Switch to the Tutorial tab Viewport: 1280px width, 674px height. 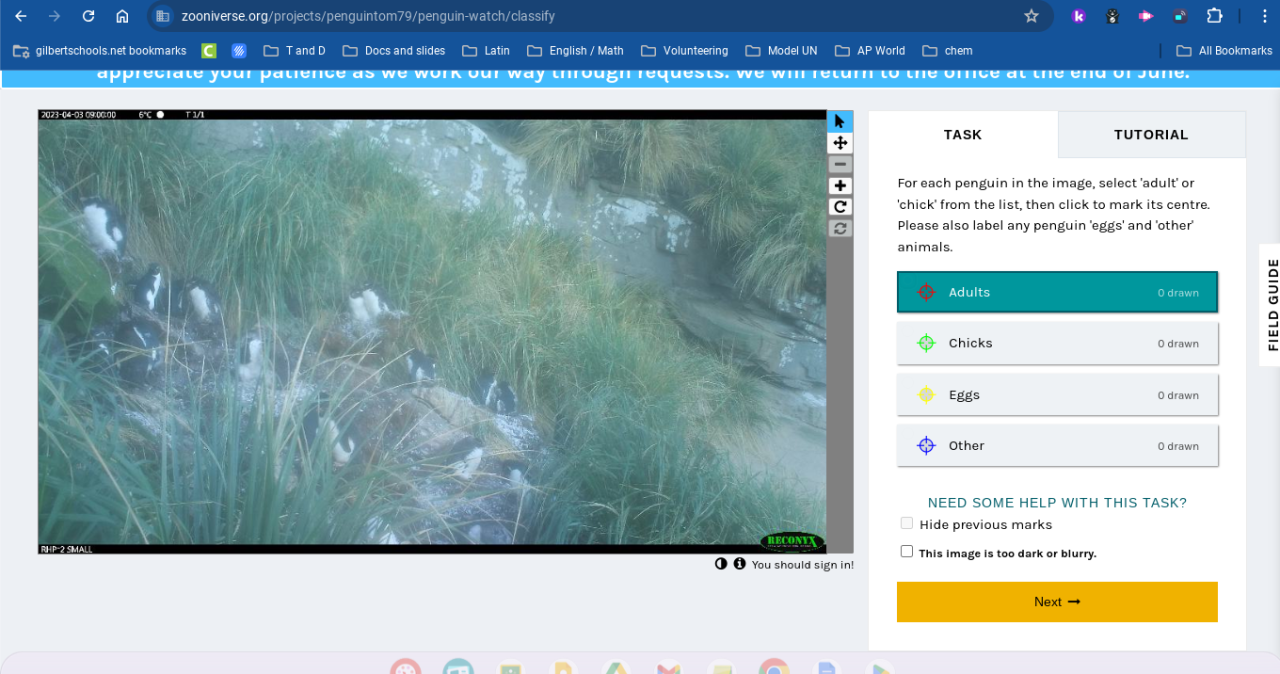pos(1151,134)
